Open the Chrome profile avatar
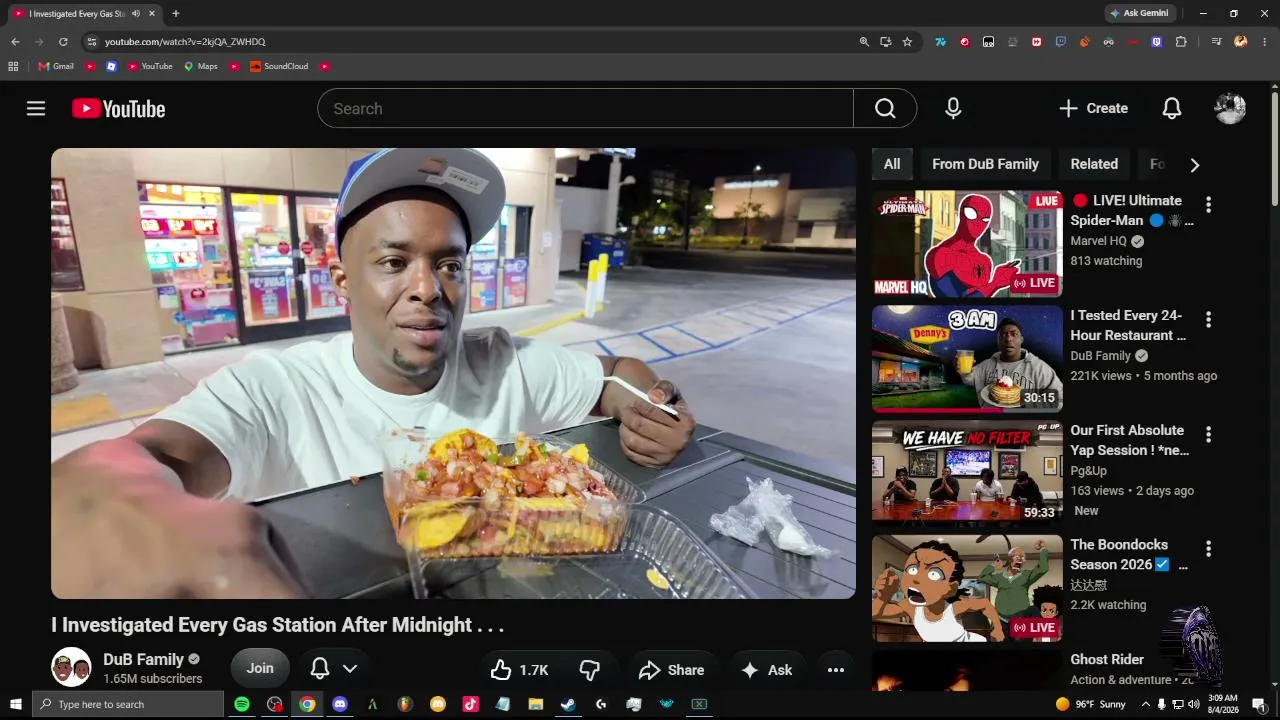 point(1240,42)
